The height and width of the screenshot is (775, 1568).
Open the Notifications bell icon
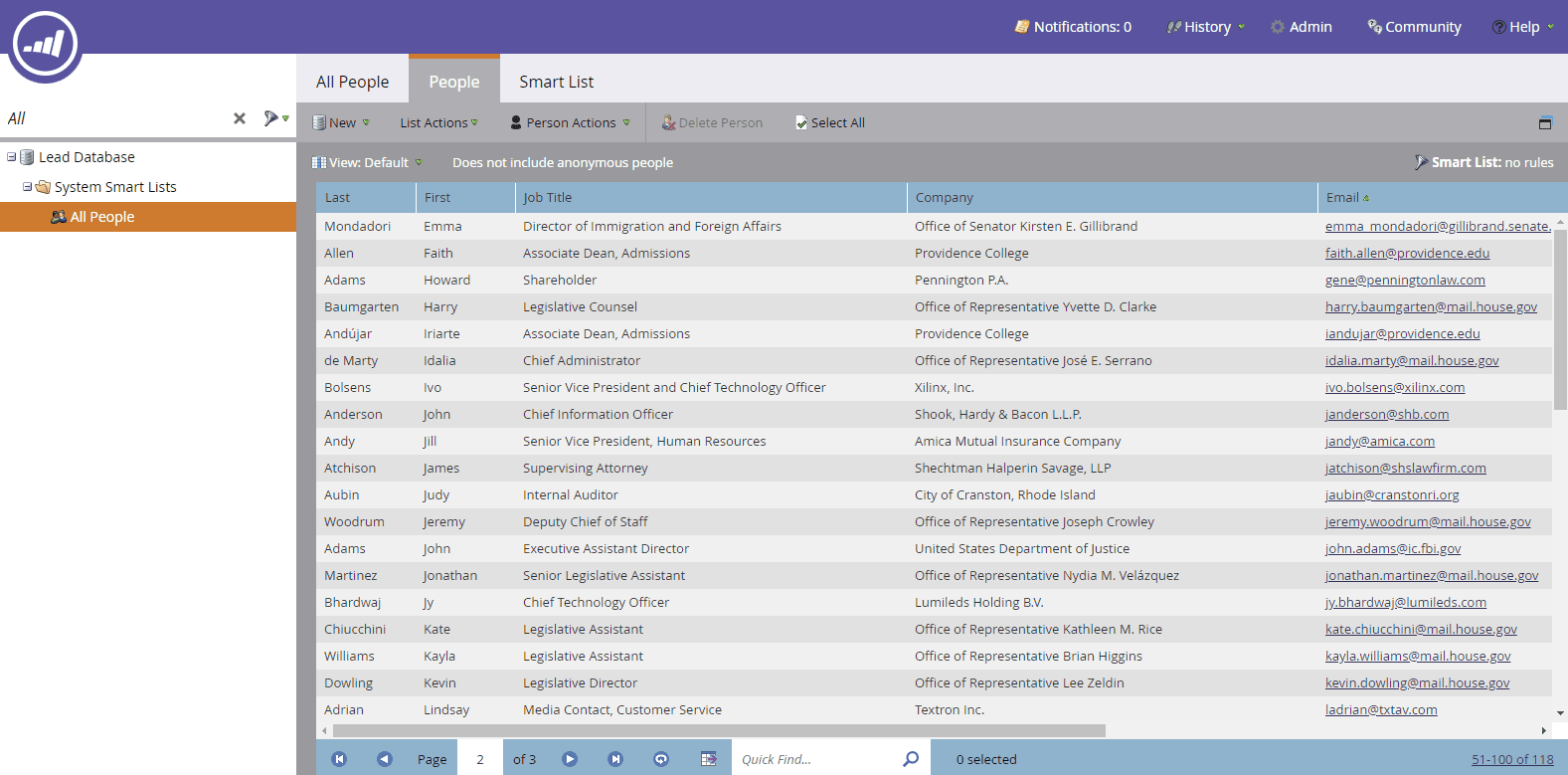(x=1022, y=27)
